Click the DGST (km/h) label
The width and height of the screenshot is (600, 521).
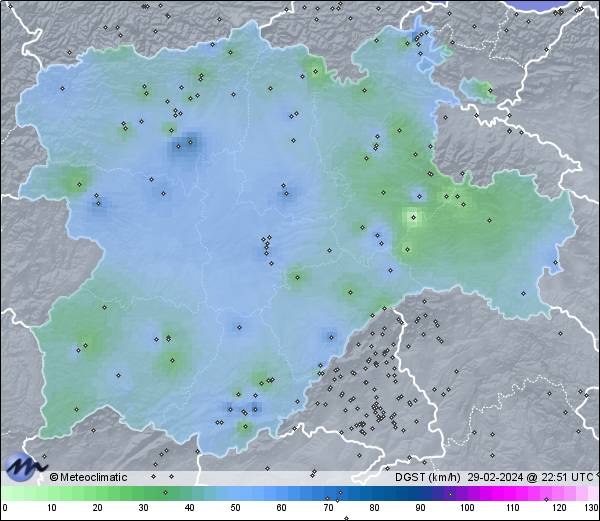427,477
